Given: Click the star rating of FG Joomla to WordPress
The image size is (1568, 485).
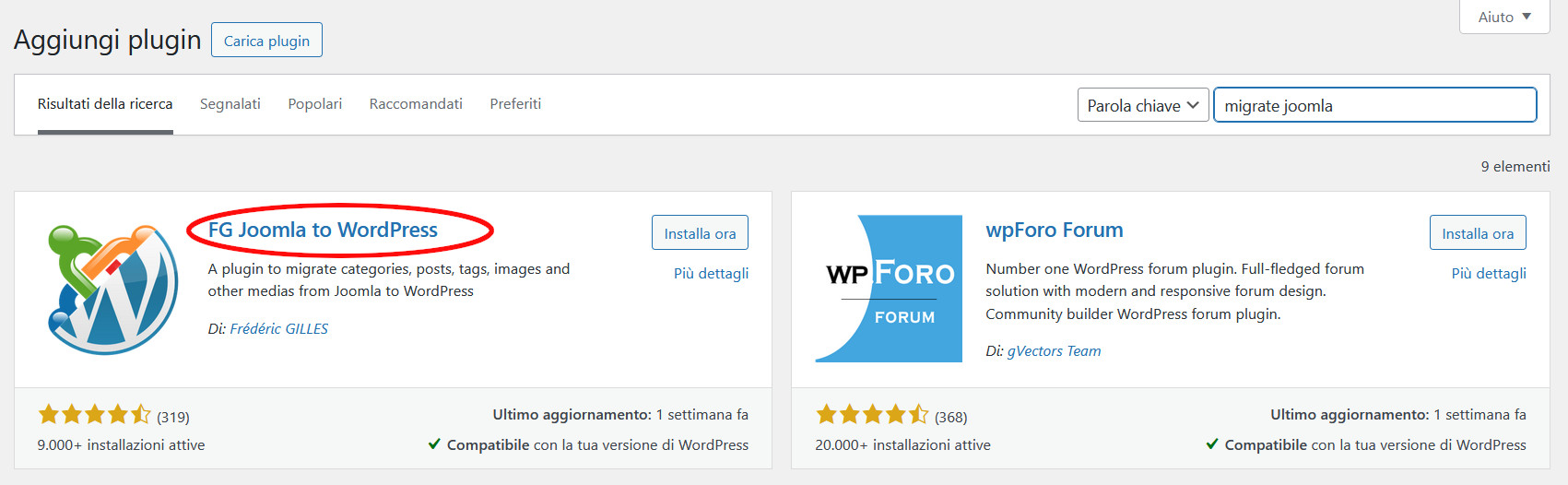Looking at the screenshot, I should 94,415.
